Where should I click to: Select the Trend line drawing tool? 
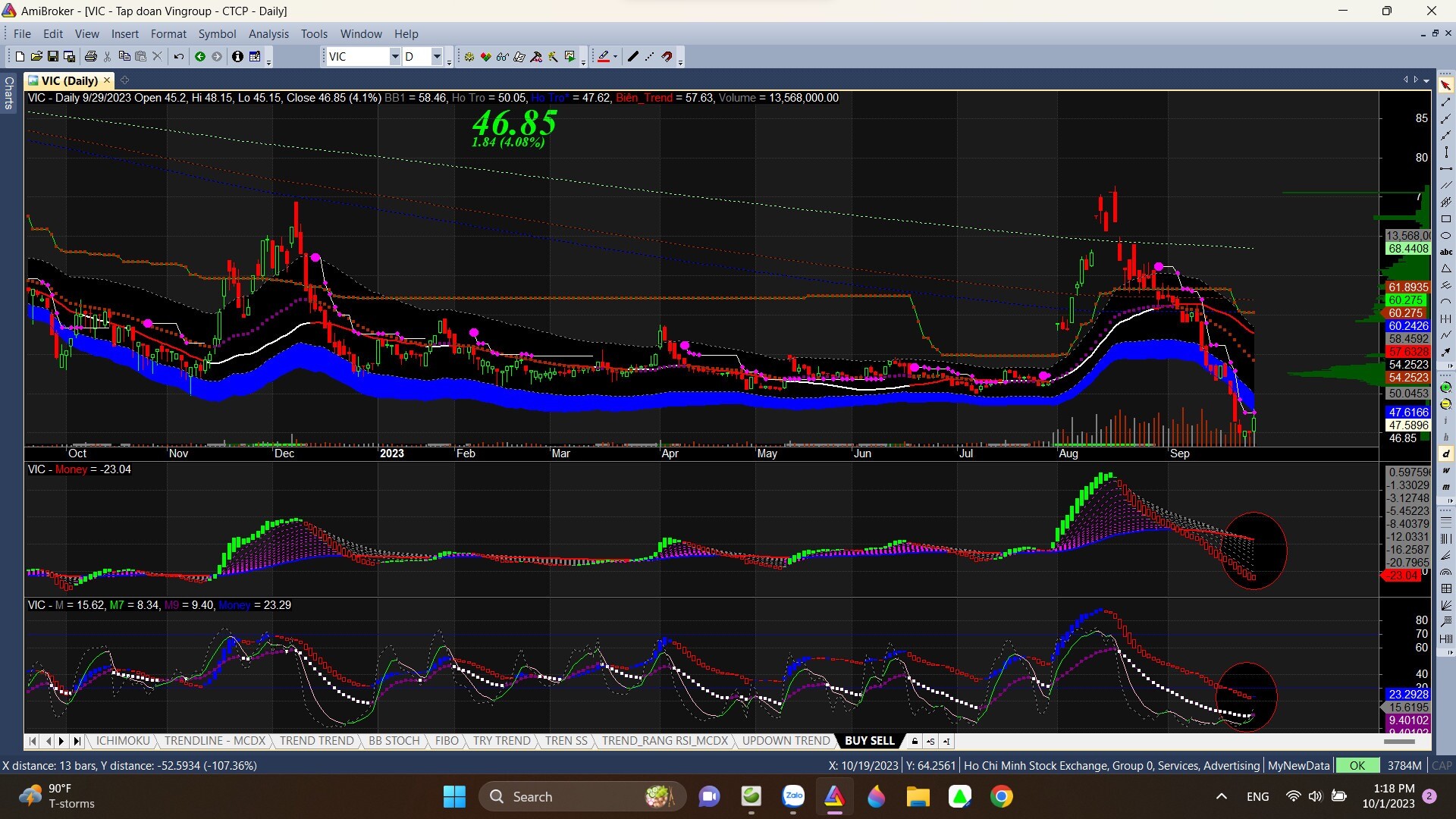coord(1446,102)
